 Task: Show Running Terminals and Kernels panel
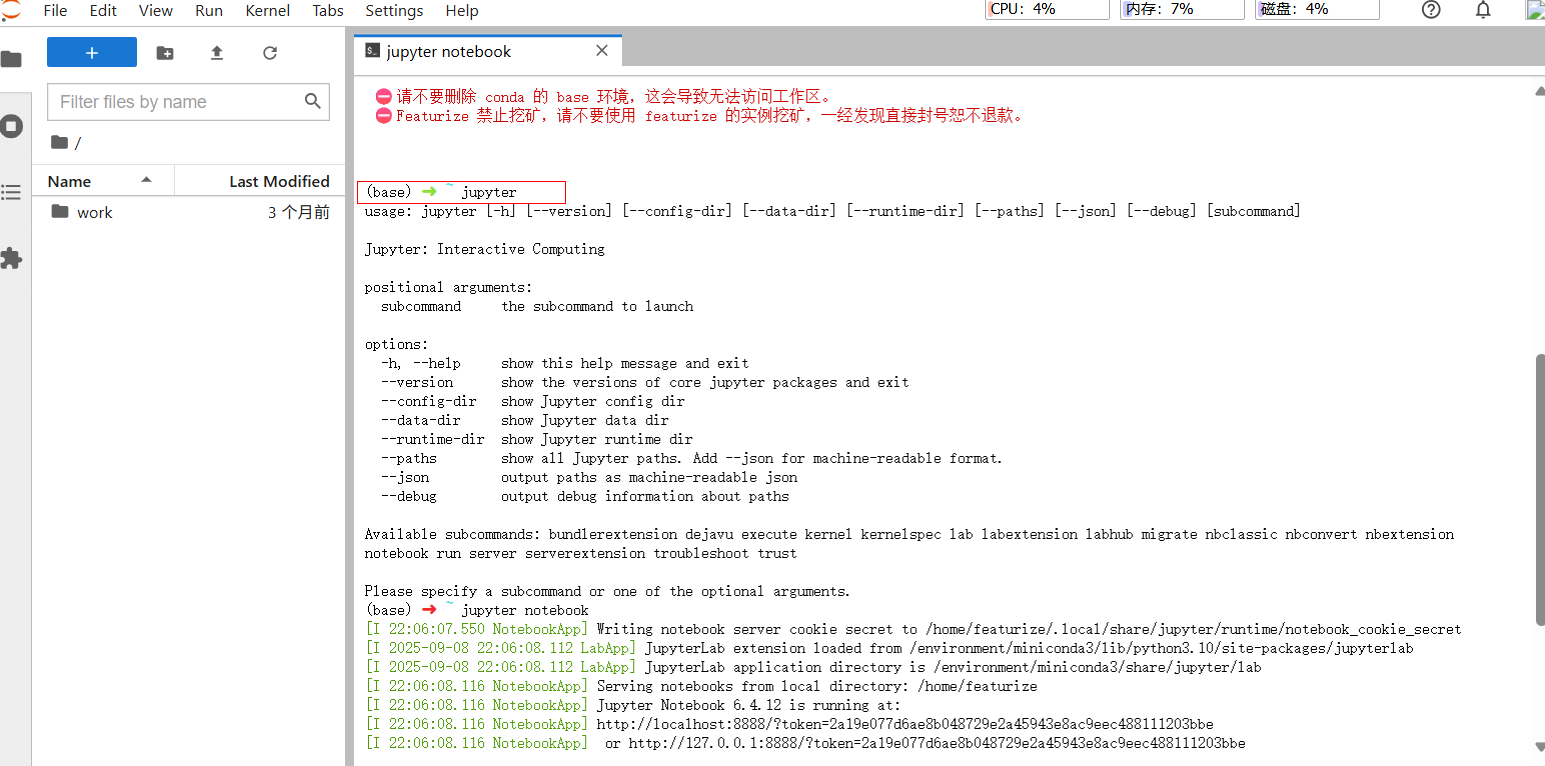click(11, 126)
